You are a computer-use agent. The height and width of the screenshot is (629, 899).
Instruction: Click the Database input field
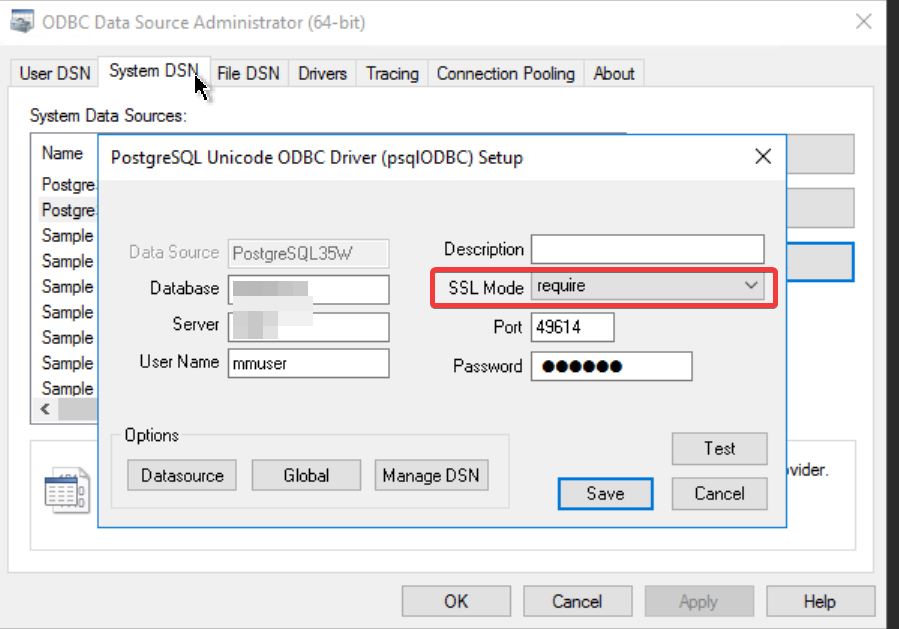(308, 290)
